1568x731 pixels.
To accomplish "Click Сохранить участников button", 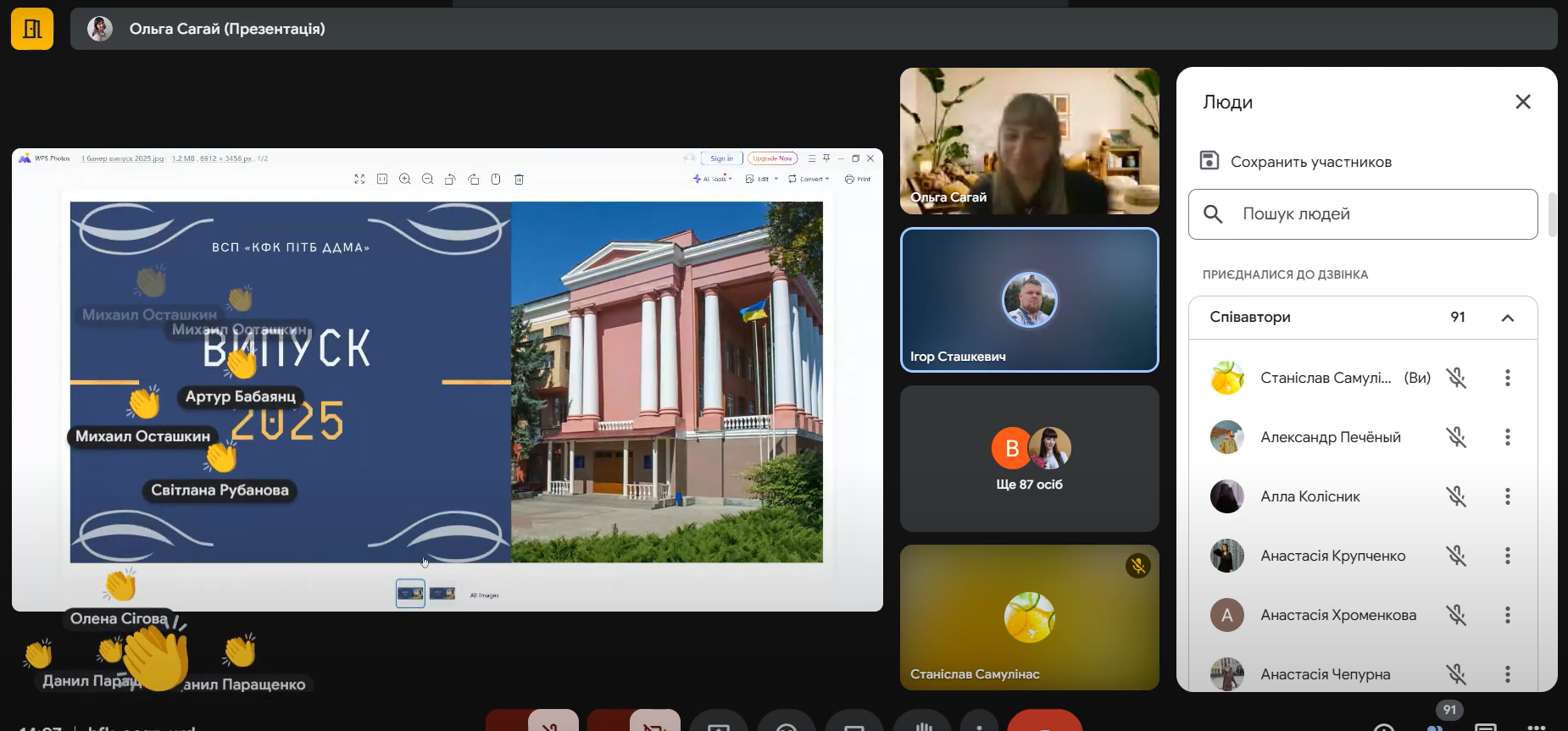I will click(1297, 161).
